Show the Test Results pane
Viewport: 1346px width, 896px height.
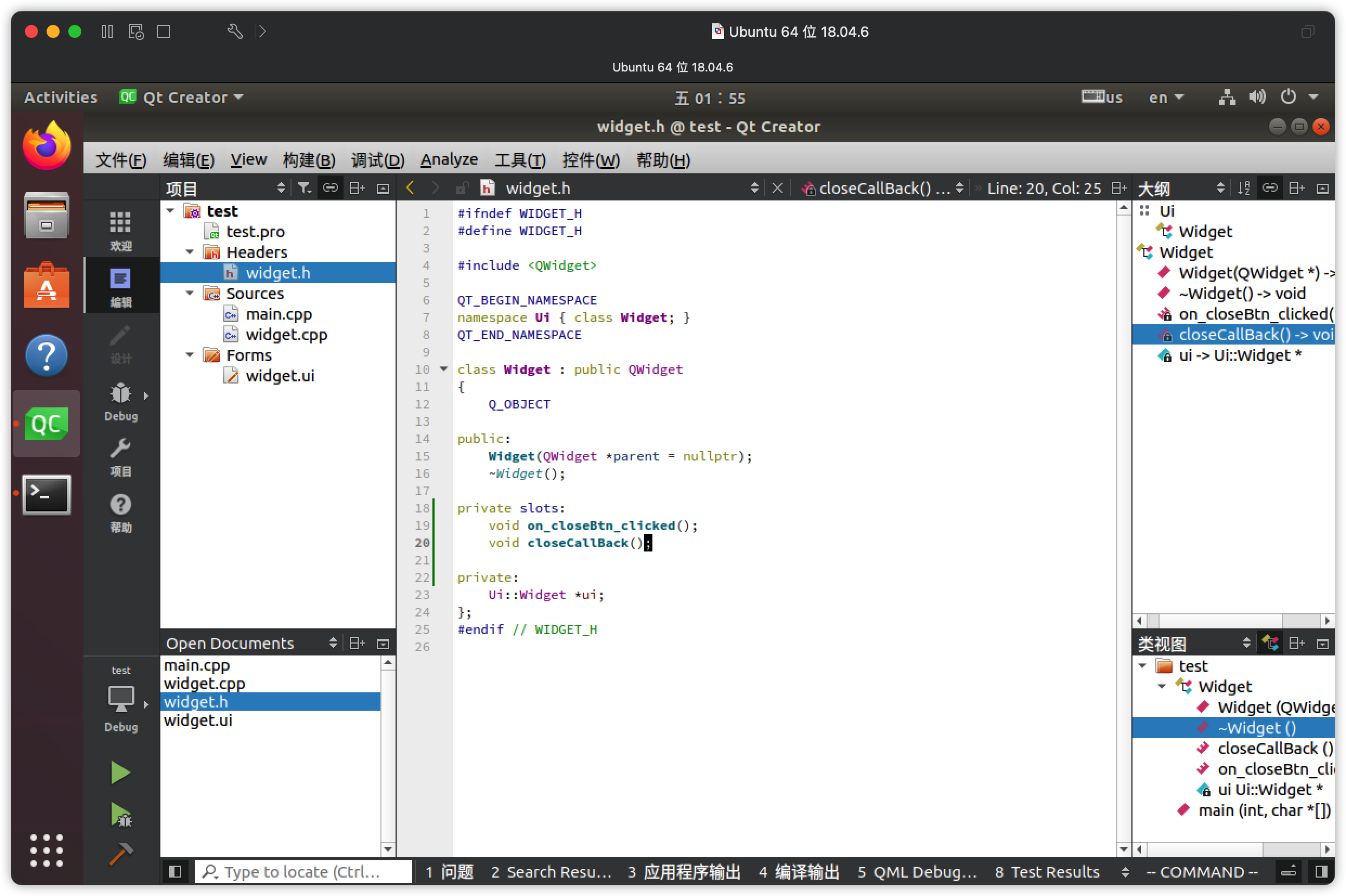(1046, 872)
